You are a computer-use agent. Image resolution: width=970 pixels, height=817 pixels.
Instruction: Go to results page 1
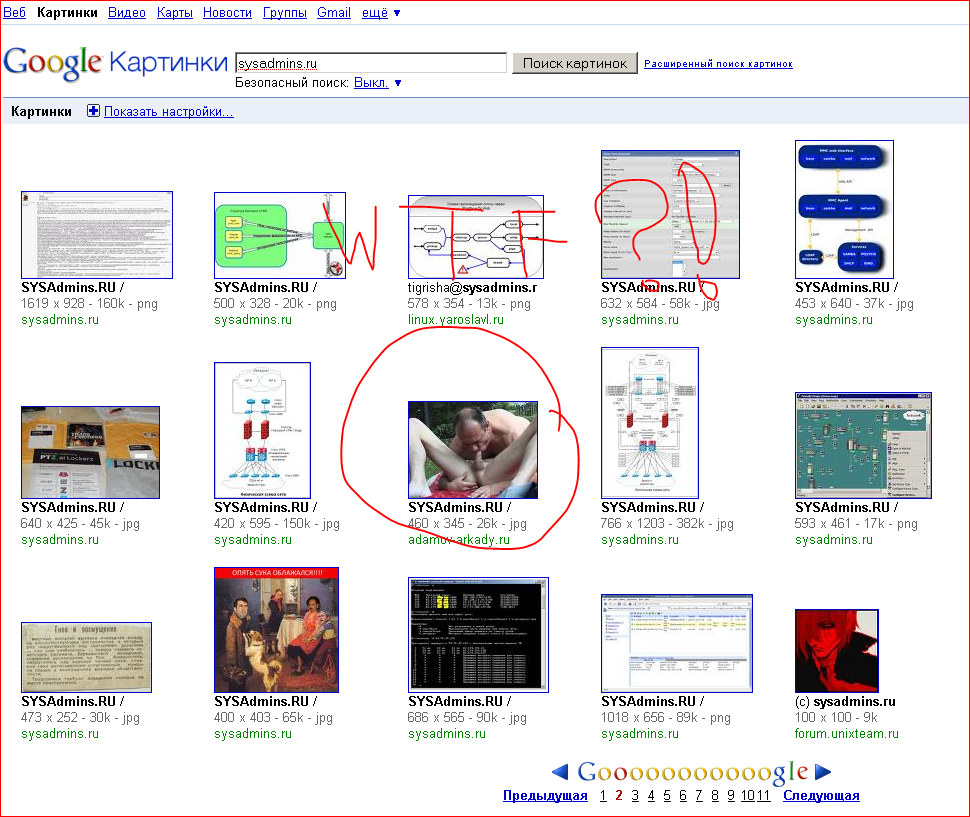pos(603,795)
